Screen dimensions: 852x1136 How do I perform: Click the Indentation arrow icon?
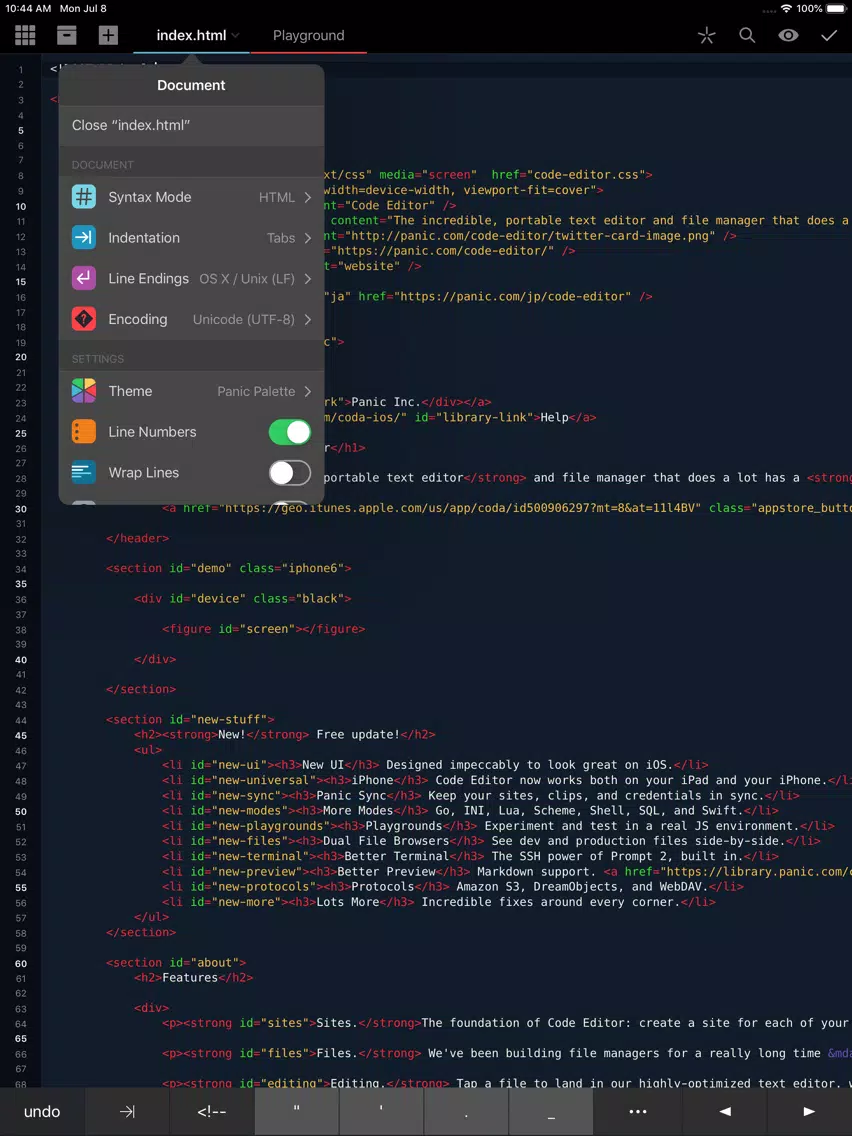click(84, 238)
